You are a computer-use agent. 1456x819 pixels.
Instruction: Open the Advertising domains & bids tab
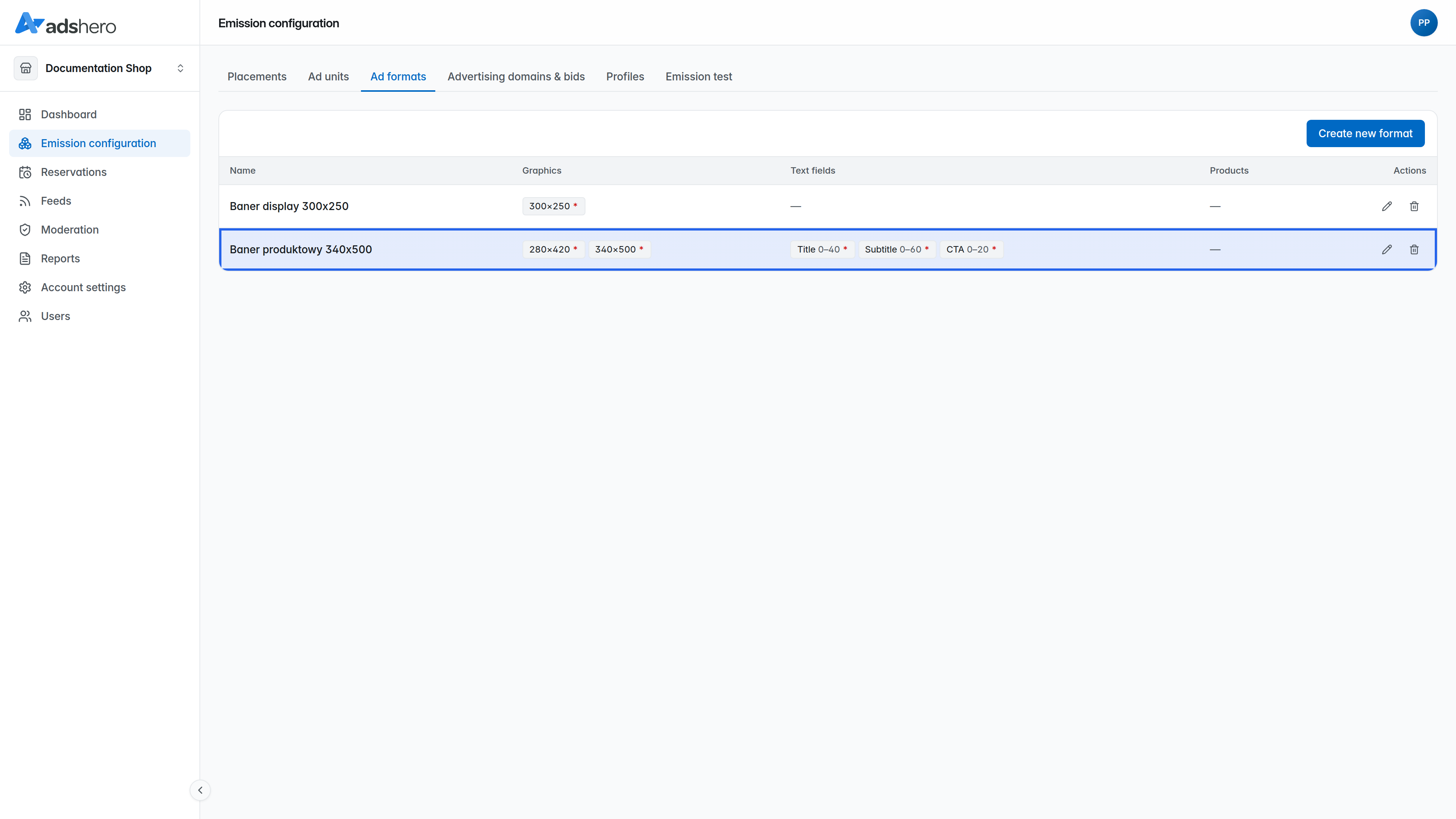click(x=516, y=77)
